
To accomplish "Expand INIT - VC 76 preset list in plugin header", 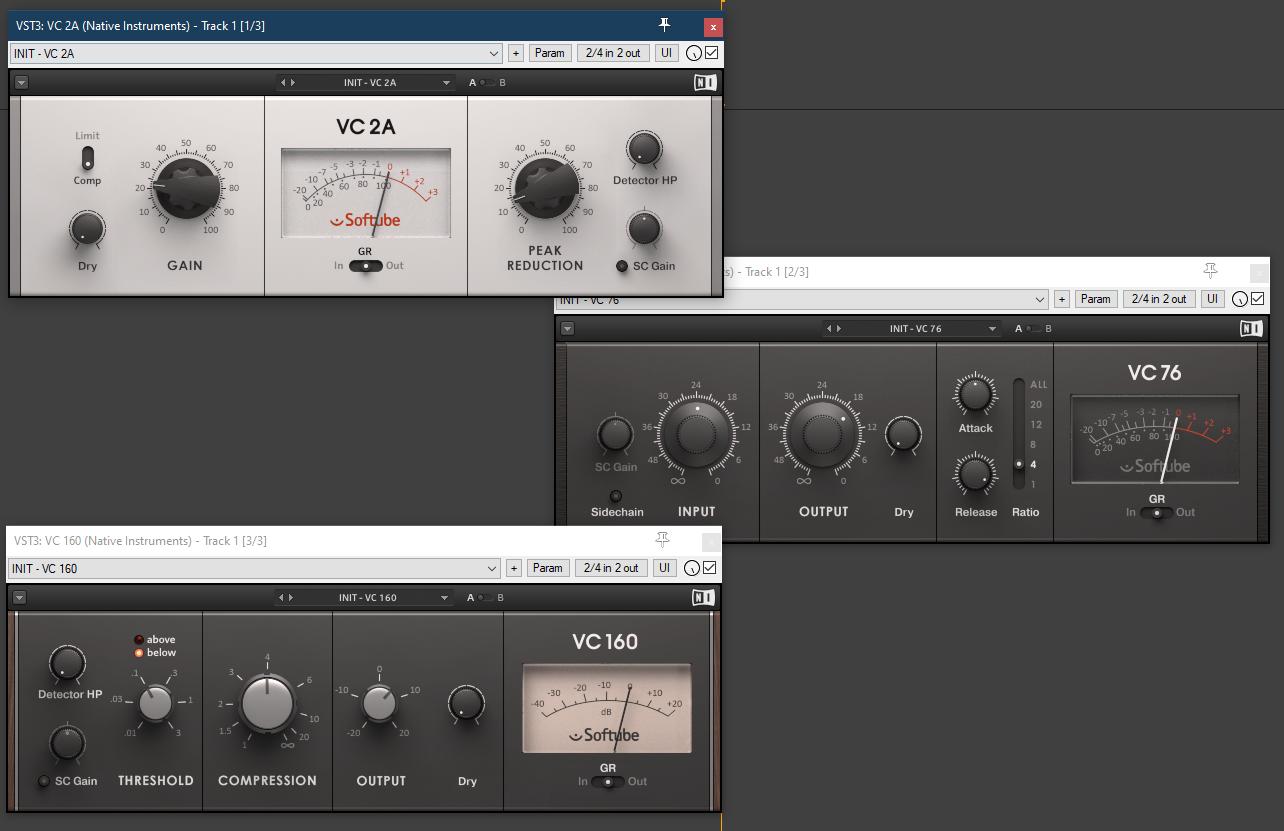I will (x=992, y=329).
